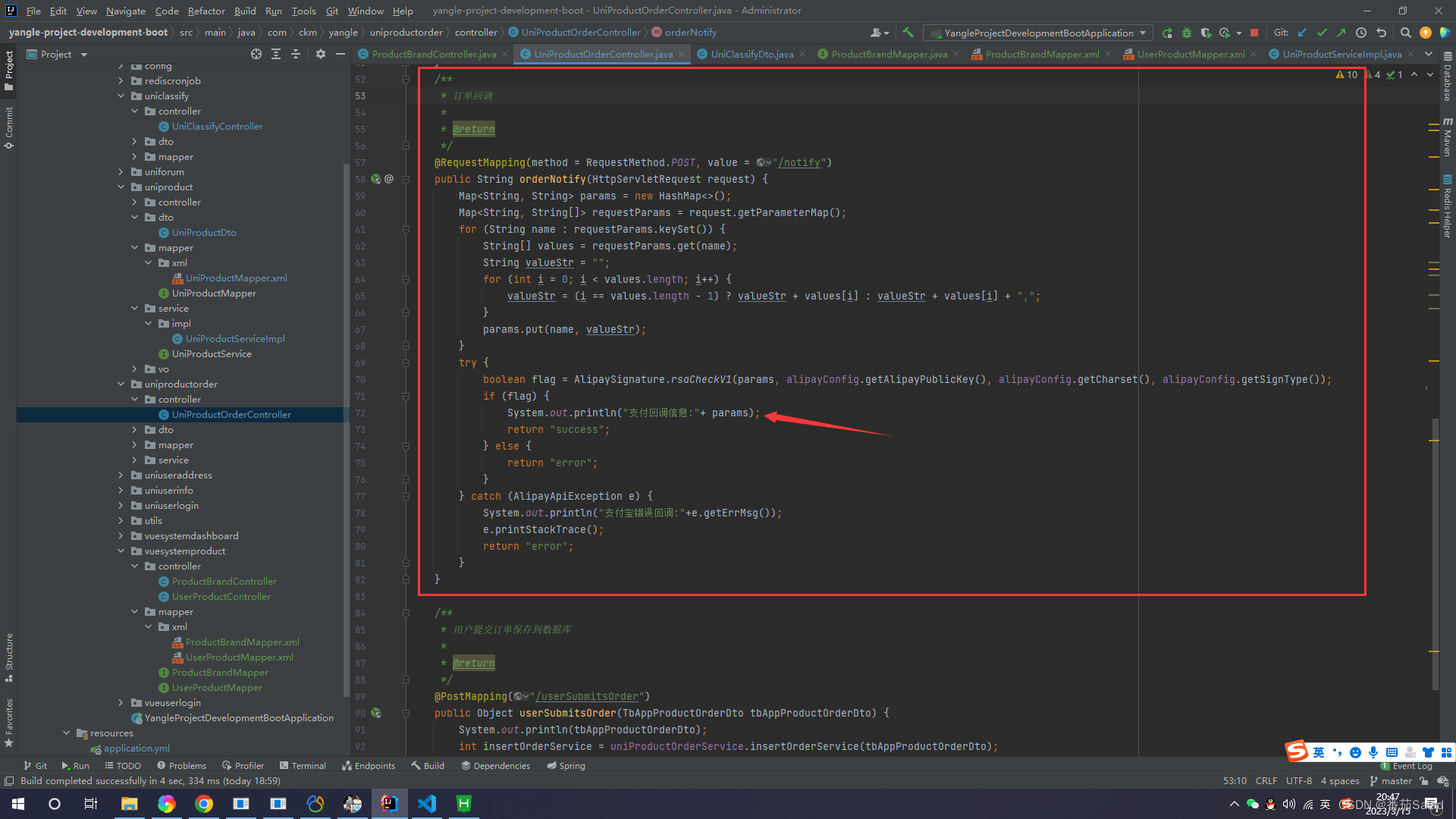The height and width of the screenshot is (819, 1456).
Task: Collapse the uniproduct folder
Action: [121, 187]
